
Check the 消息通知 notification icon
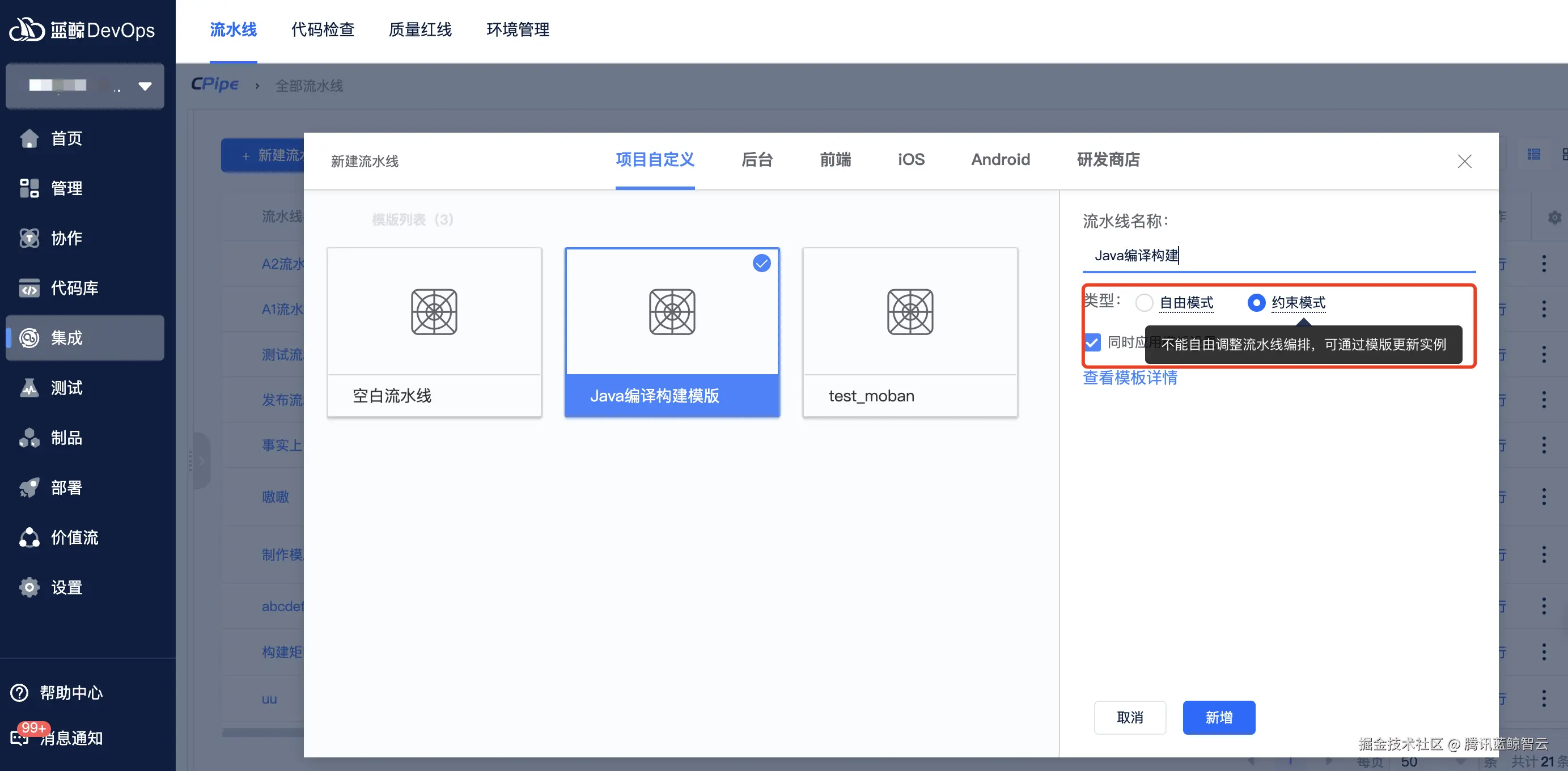pos(18,738)
